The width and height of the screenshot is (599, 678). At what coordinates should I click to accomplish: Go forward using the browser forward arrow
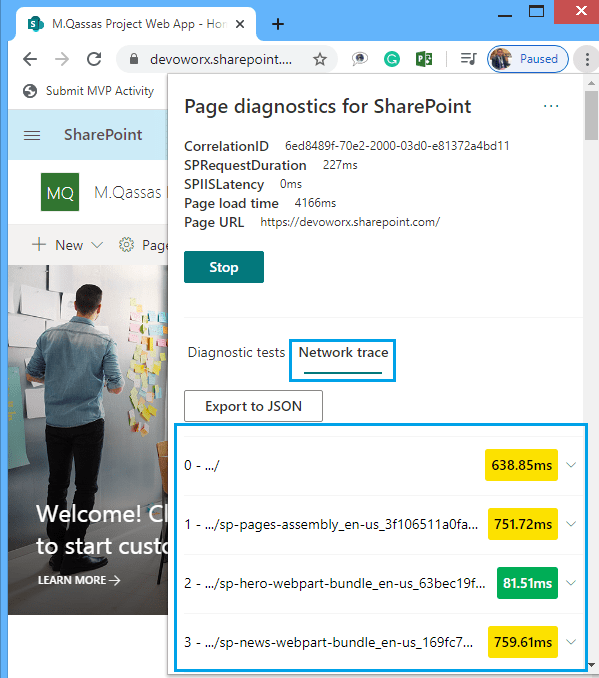pyautogui.click(x=62, y=59)
